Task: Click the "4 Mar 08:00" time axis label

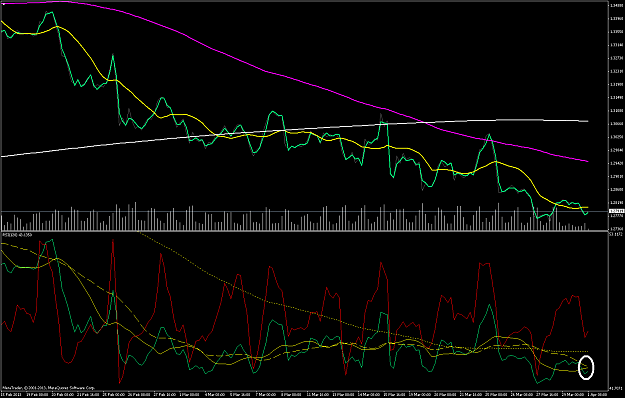Action: (x=214, y=394)
